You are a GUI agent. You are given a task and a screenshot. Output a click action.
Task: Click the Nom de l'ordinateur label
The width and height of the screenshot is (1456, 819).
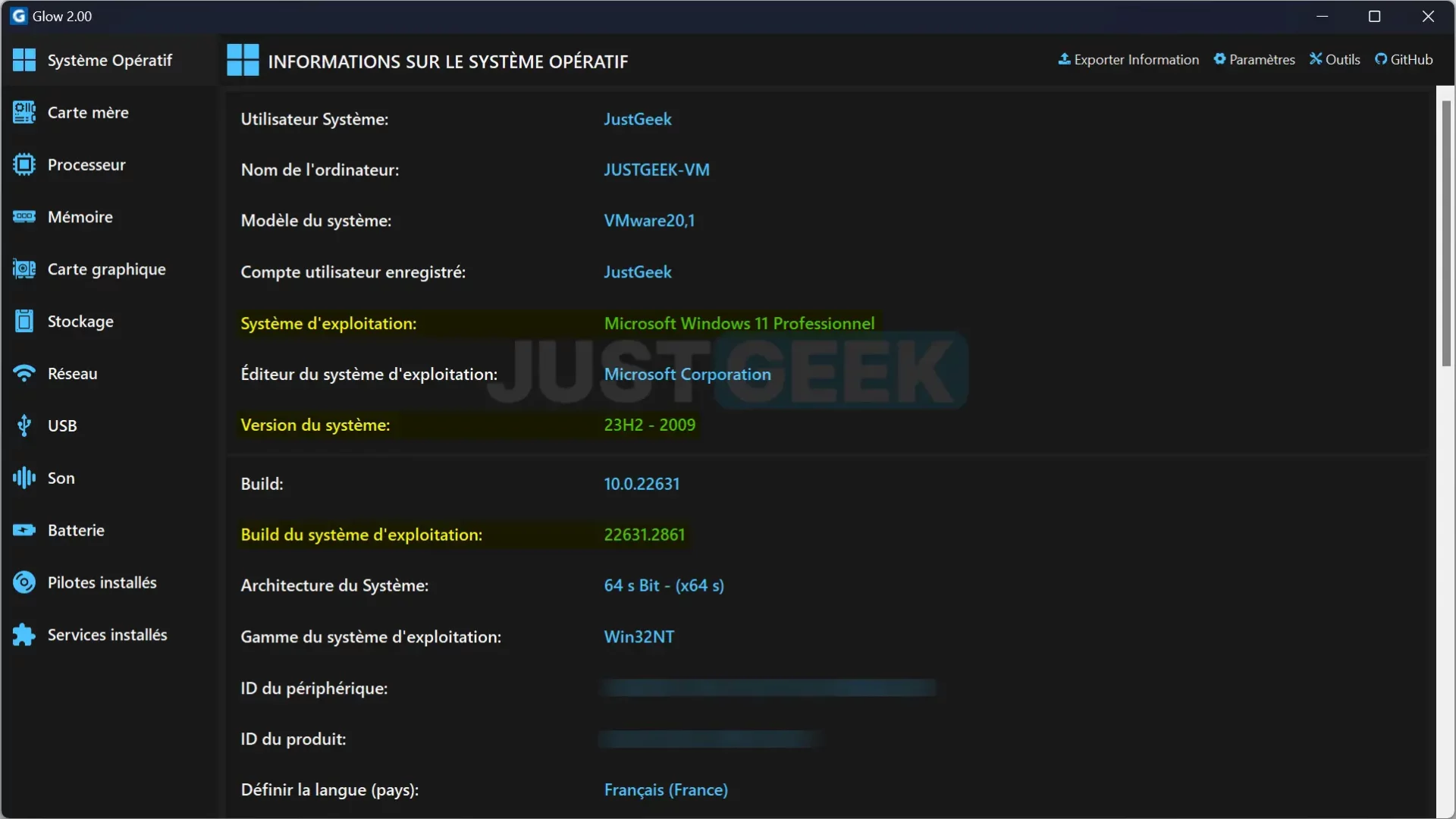coord(320,170)
